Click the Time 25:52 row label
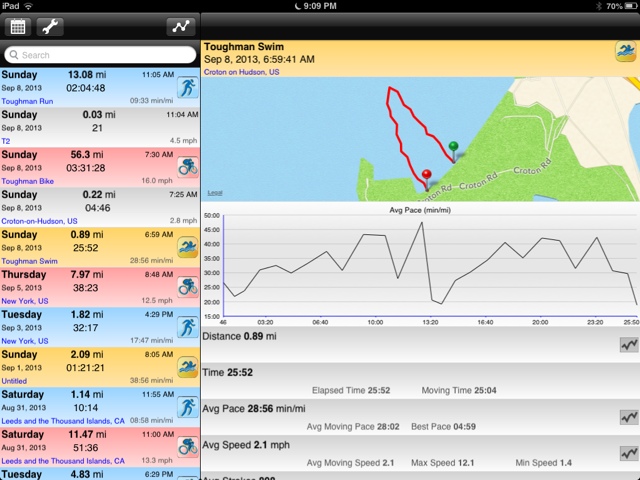 click(228, 373)
